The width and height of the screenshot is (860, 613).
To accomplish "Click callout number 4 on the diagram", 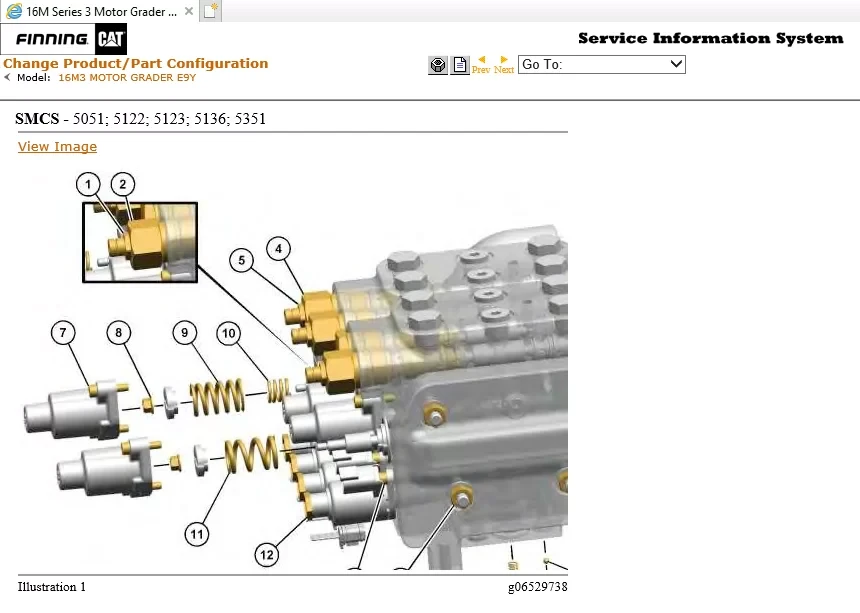I will point(279,247).
